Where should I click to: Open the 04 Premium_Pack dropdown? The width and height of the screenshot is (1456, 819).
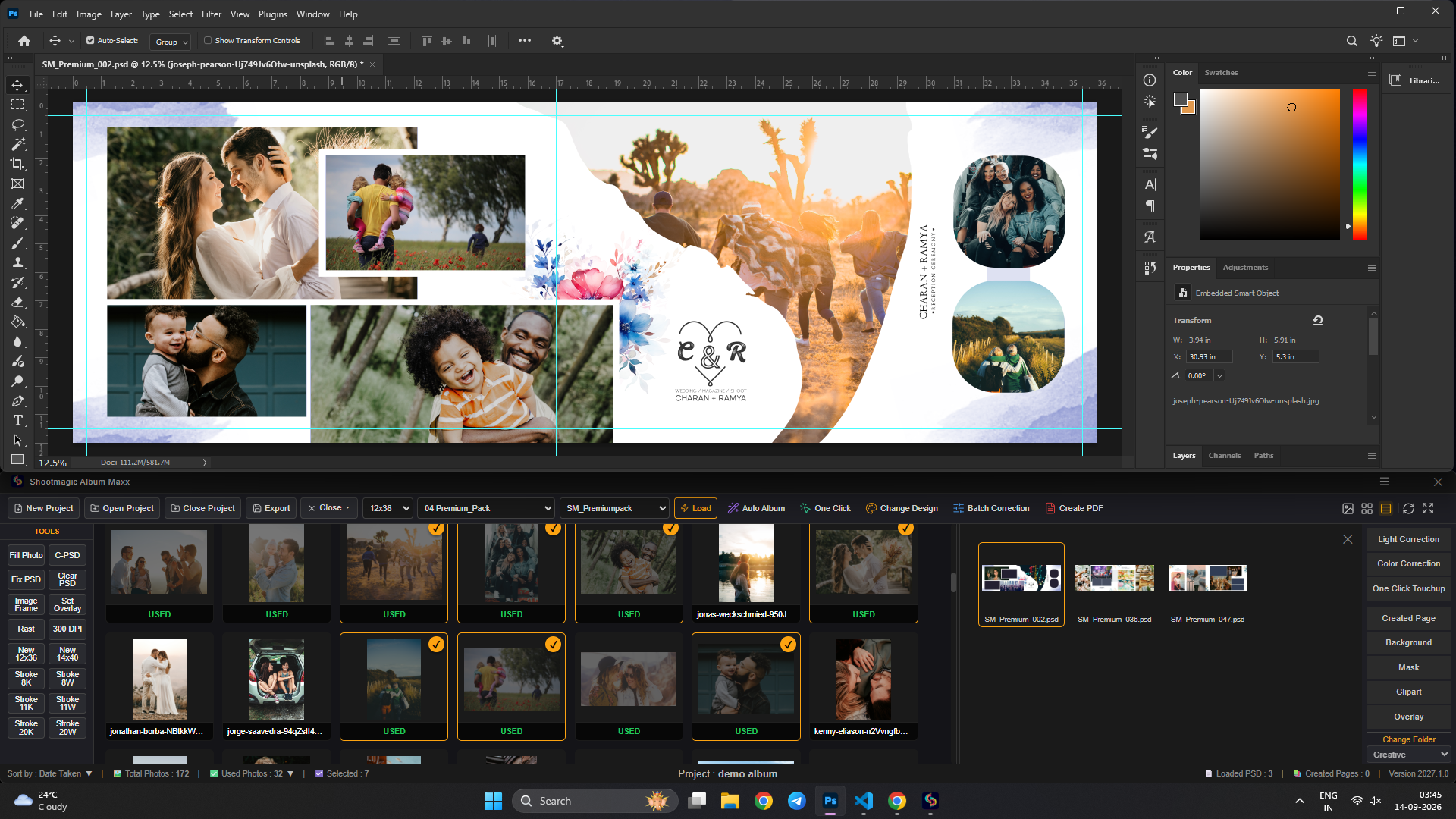click(x=486, y=508)
